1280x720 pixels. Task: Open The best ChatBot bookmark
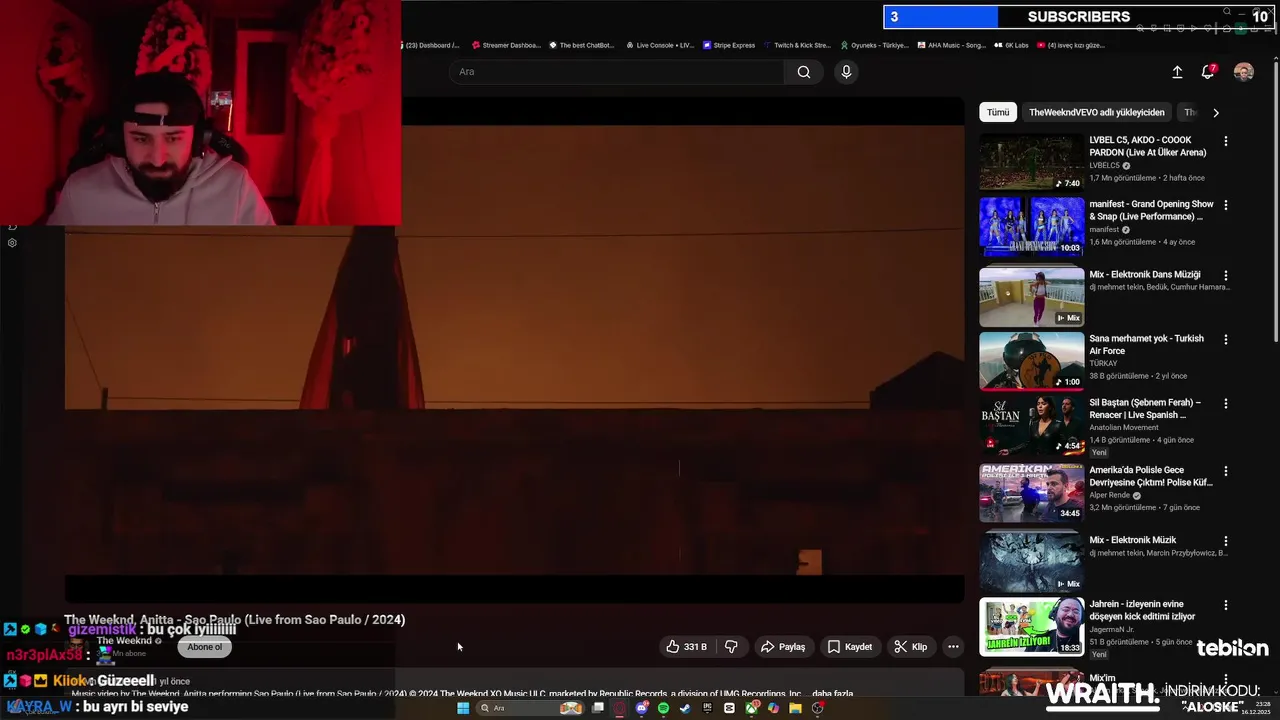pos(582,45)
